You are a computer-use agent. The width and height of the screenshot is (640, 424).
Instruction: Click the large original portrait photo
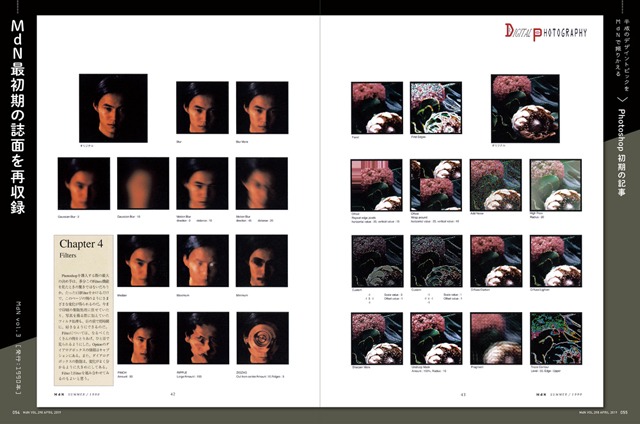[115, 107]
